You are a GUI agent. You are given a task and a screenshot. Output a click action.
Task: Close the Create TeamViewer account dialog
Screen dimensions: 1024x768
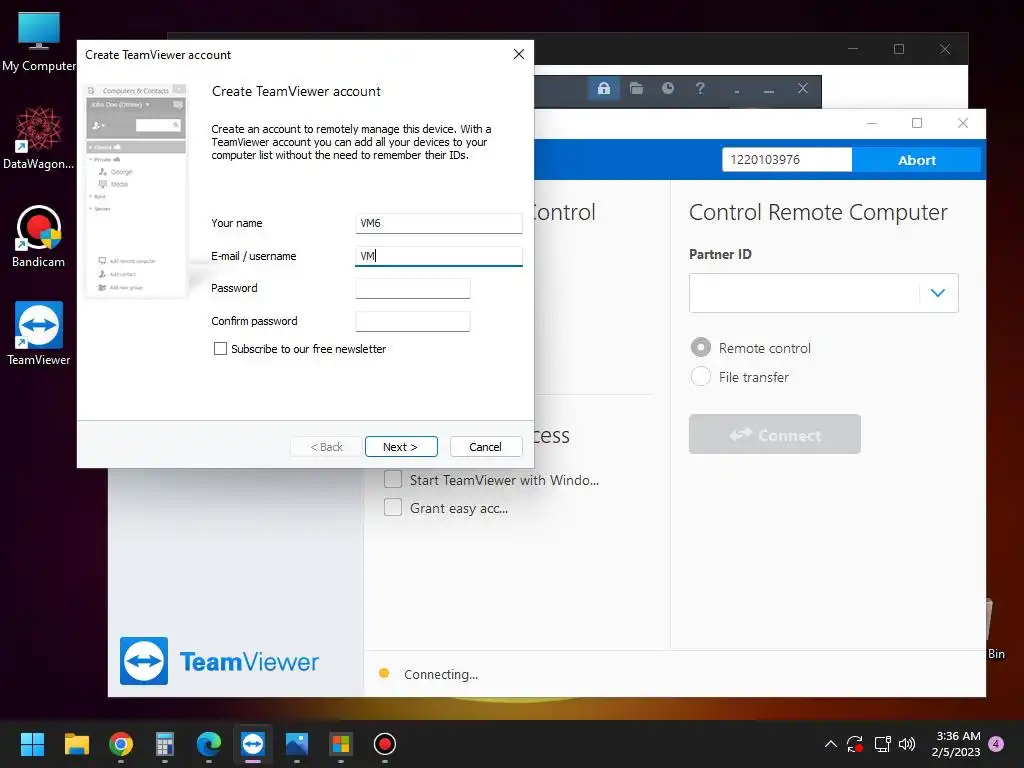coord(519,54)
